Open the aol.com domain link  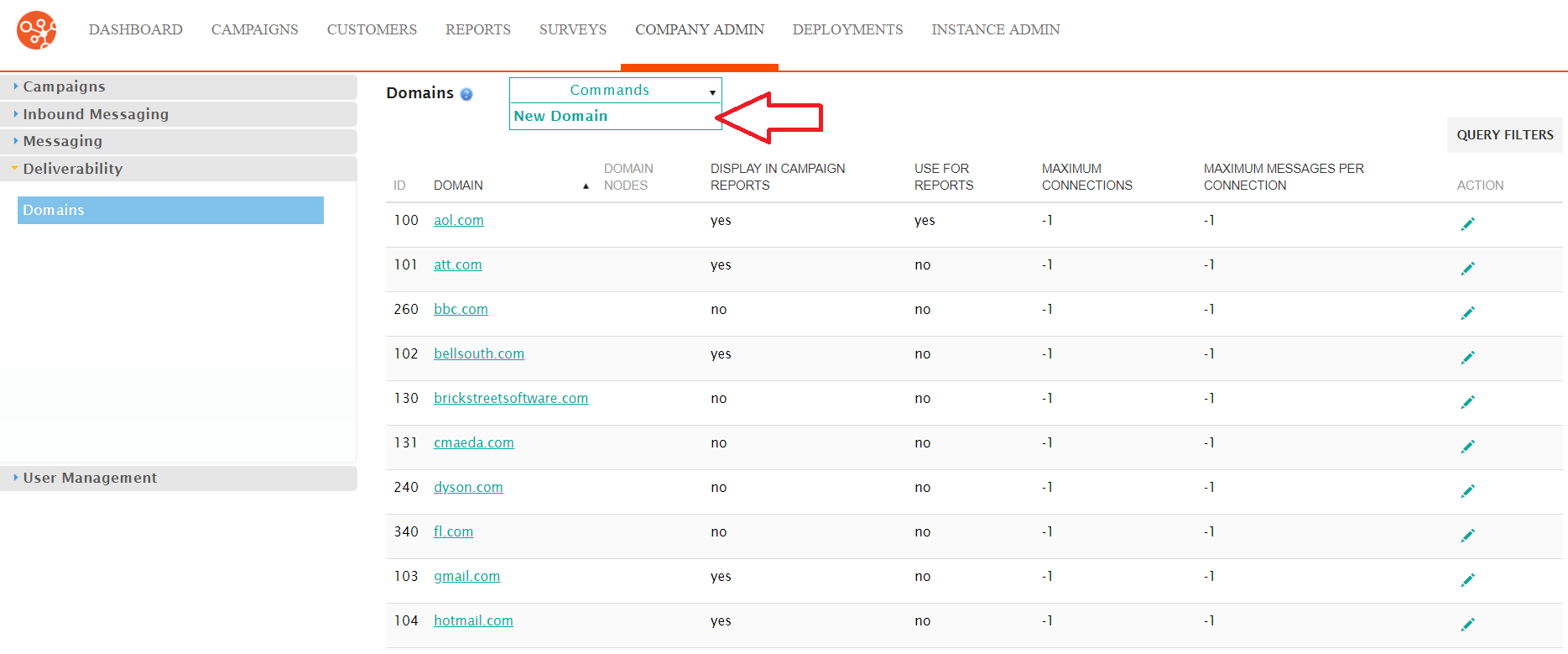(459, 220)
